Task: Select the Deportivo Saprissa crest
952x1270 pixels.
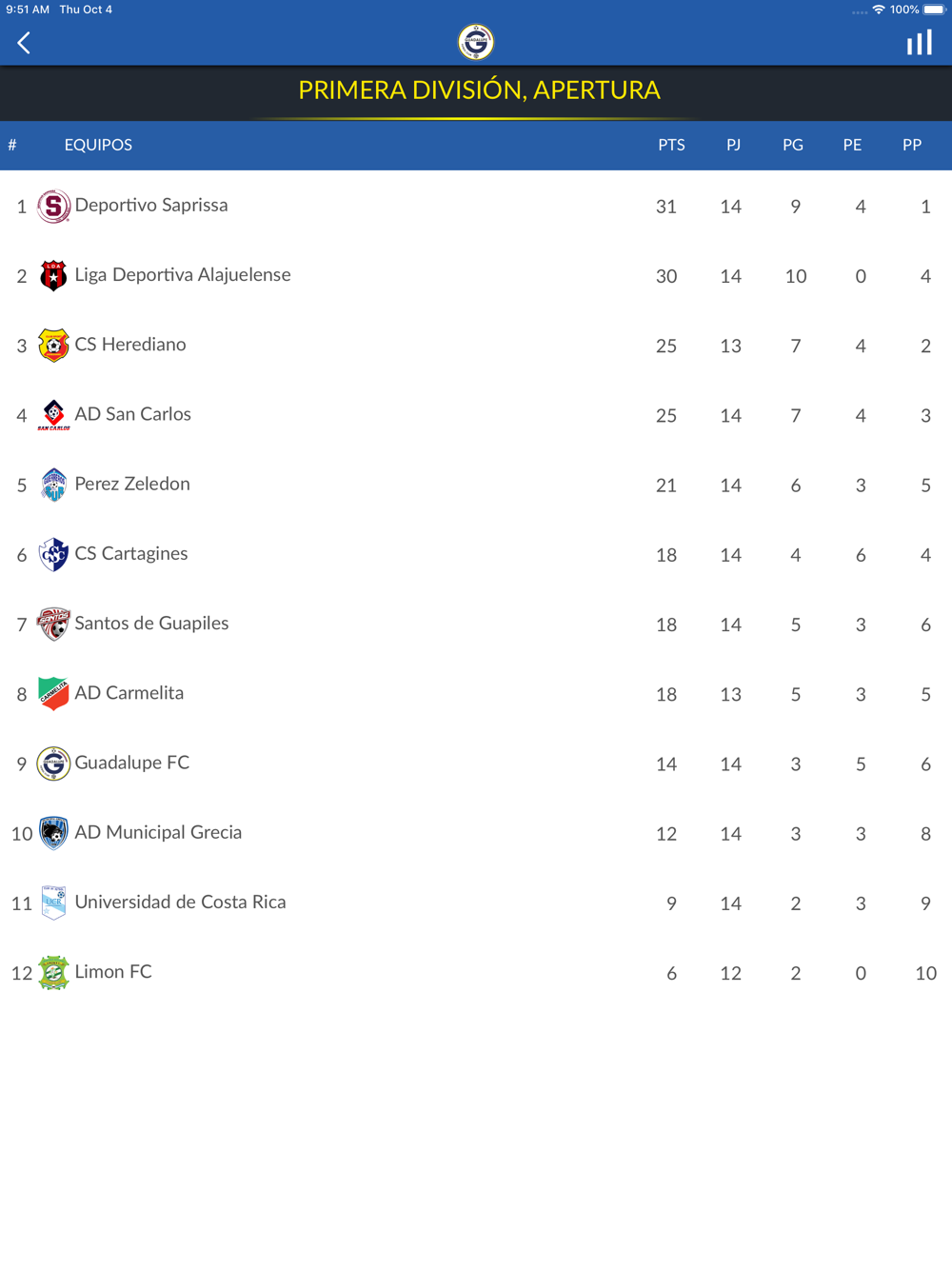Action: 53,206
